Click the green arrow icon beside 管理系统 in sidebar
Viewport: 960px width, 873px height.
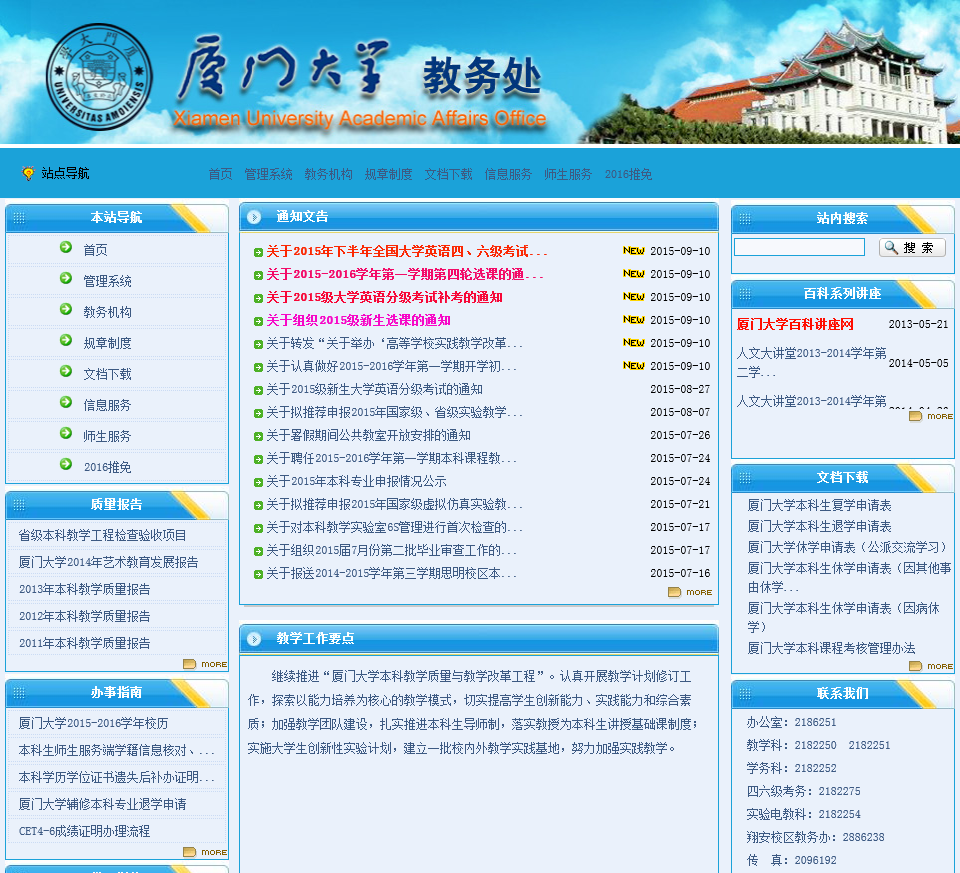click(66, 279)
